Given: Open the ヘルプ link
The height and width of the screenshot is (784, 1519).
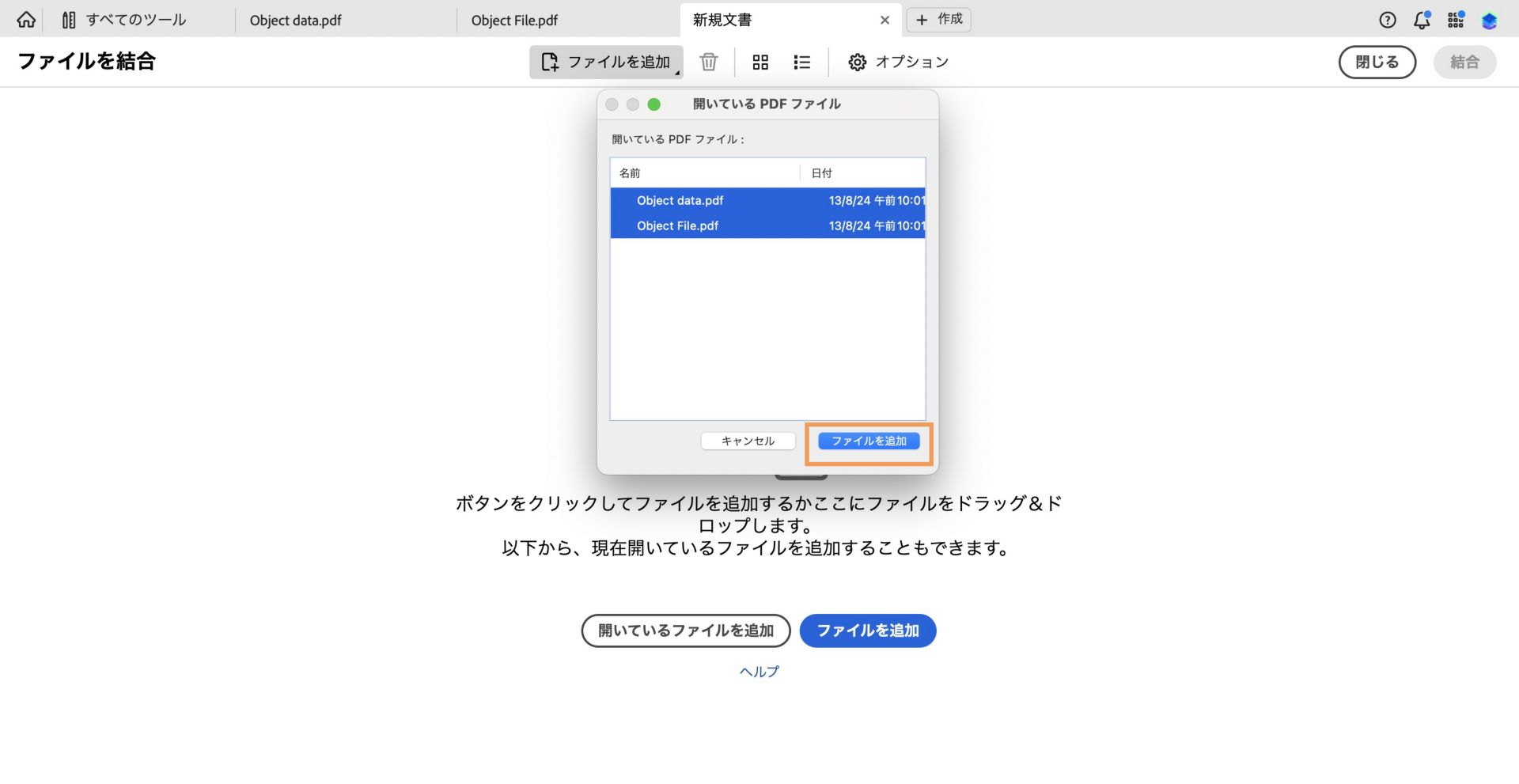Looking at the screenshot, I should [x=758, y=671].
